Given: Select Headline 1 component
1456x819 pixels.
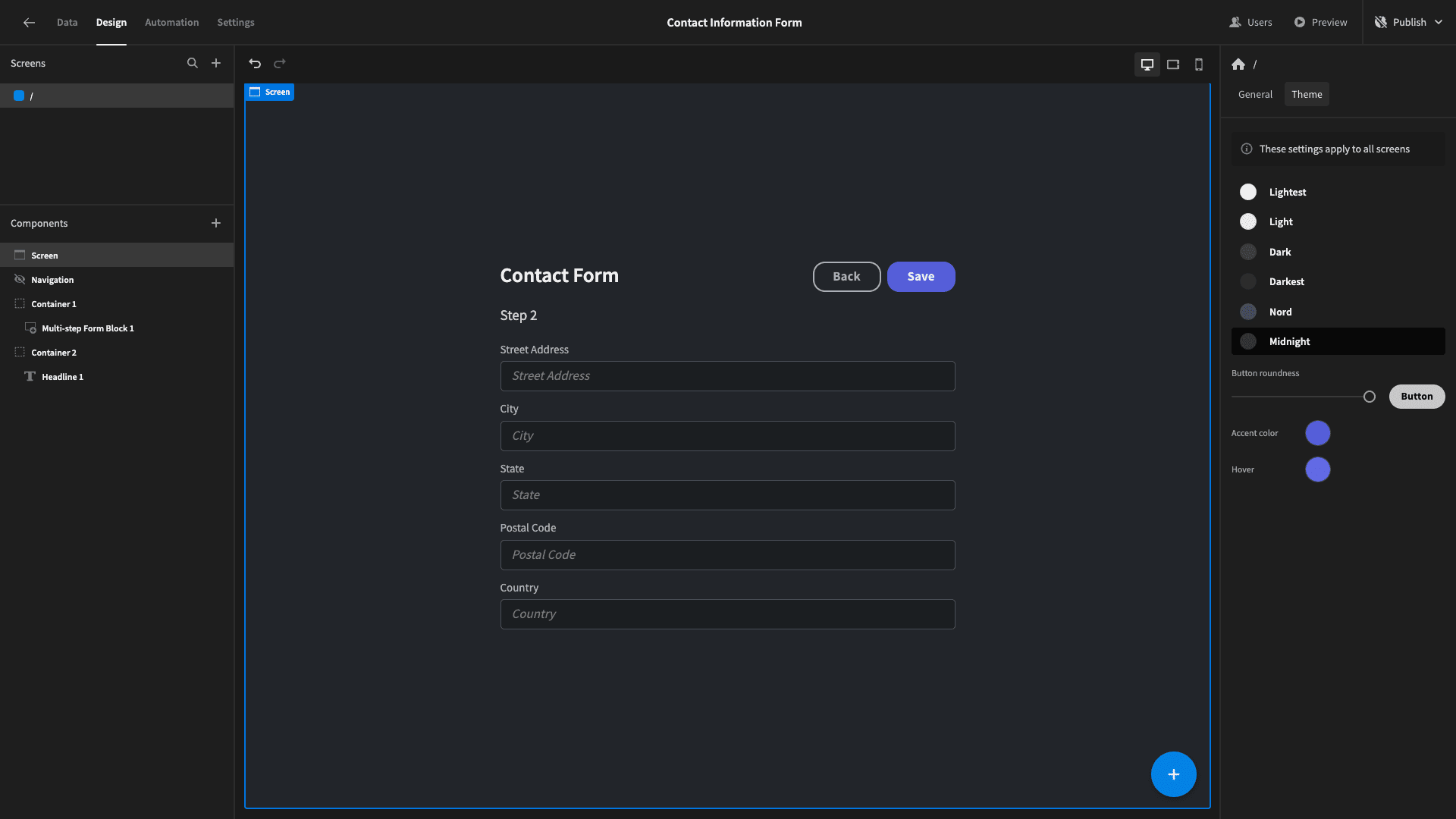Looking at the screenshot, I should [x=117, y=377].
